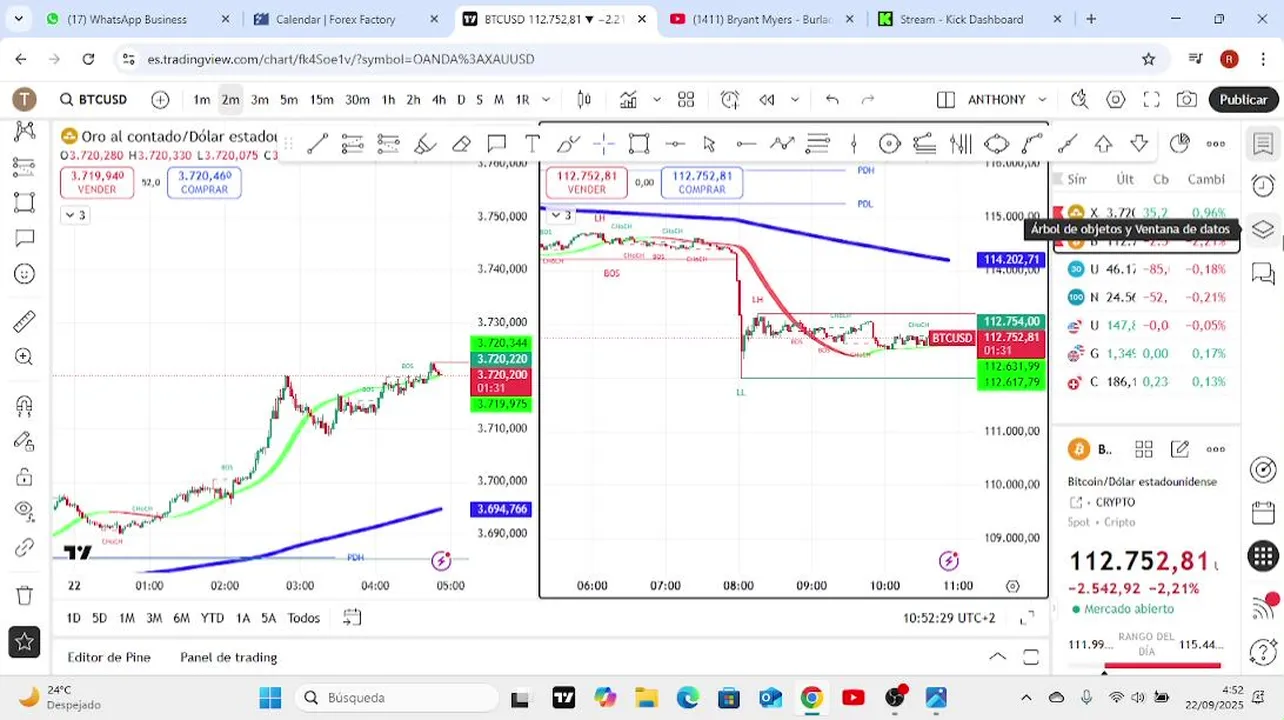Viewport: 1284px width, 720px height.
Task: Select the trend line drawing tool
Action: [317, 144]
